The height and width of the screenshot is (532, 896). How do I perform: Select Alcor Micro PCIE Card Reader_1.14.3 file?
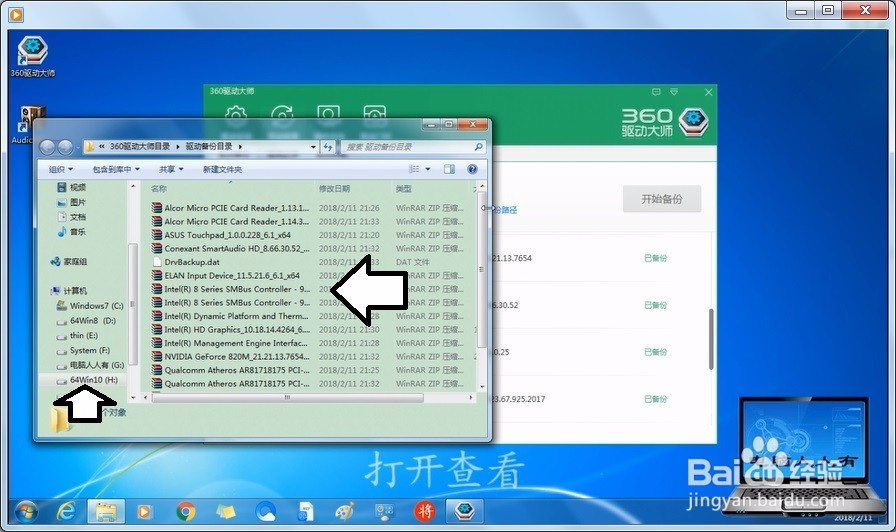(x=230, y=221)
